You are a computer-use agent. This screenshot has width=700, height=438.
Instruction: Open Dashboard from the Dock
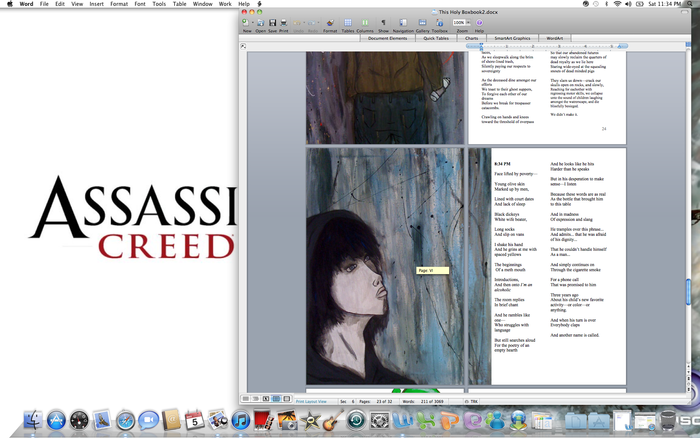click(79, 420)
